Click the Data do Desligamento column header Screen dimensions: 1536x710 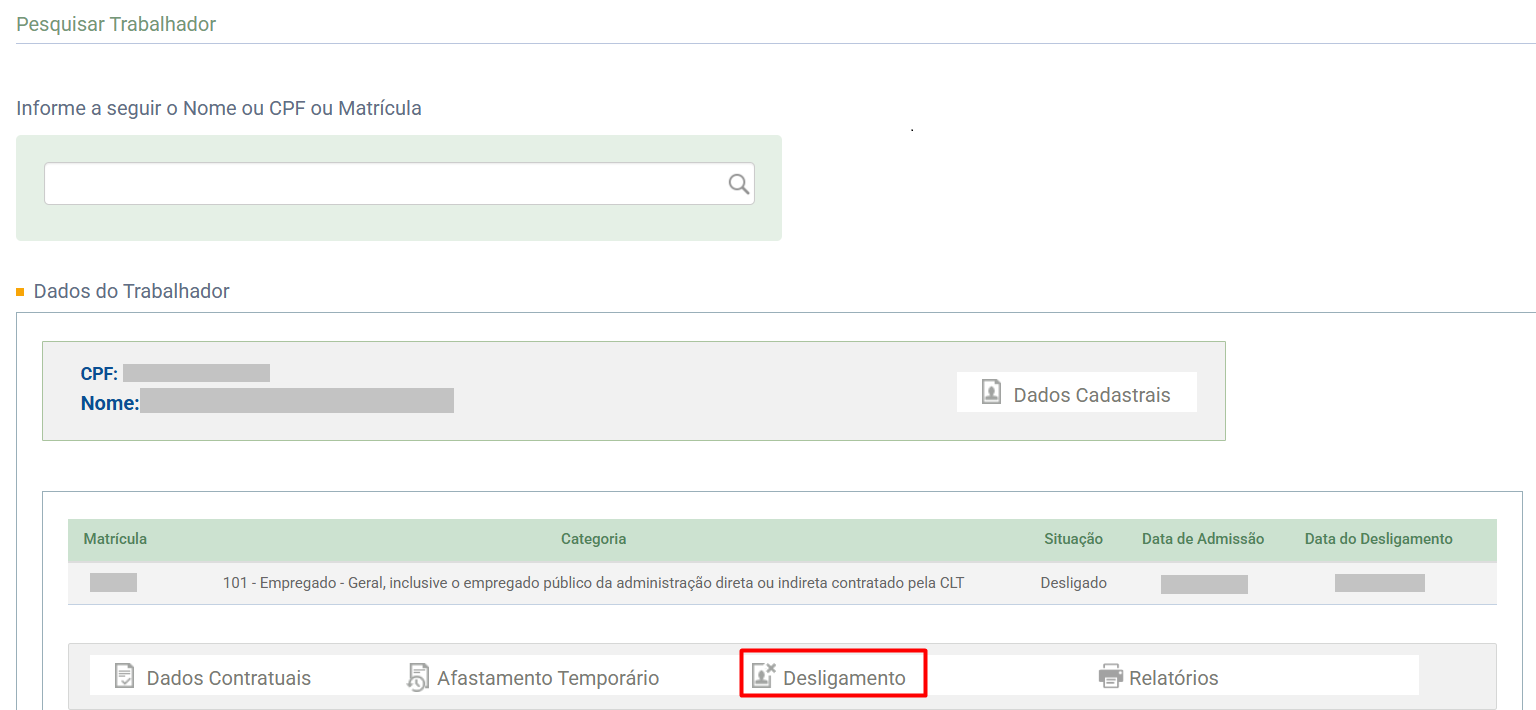pos(1379,539)
